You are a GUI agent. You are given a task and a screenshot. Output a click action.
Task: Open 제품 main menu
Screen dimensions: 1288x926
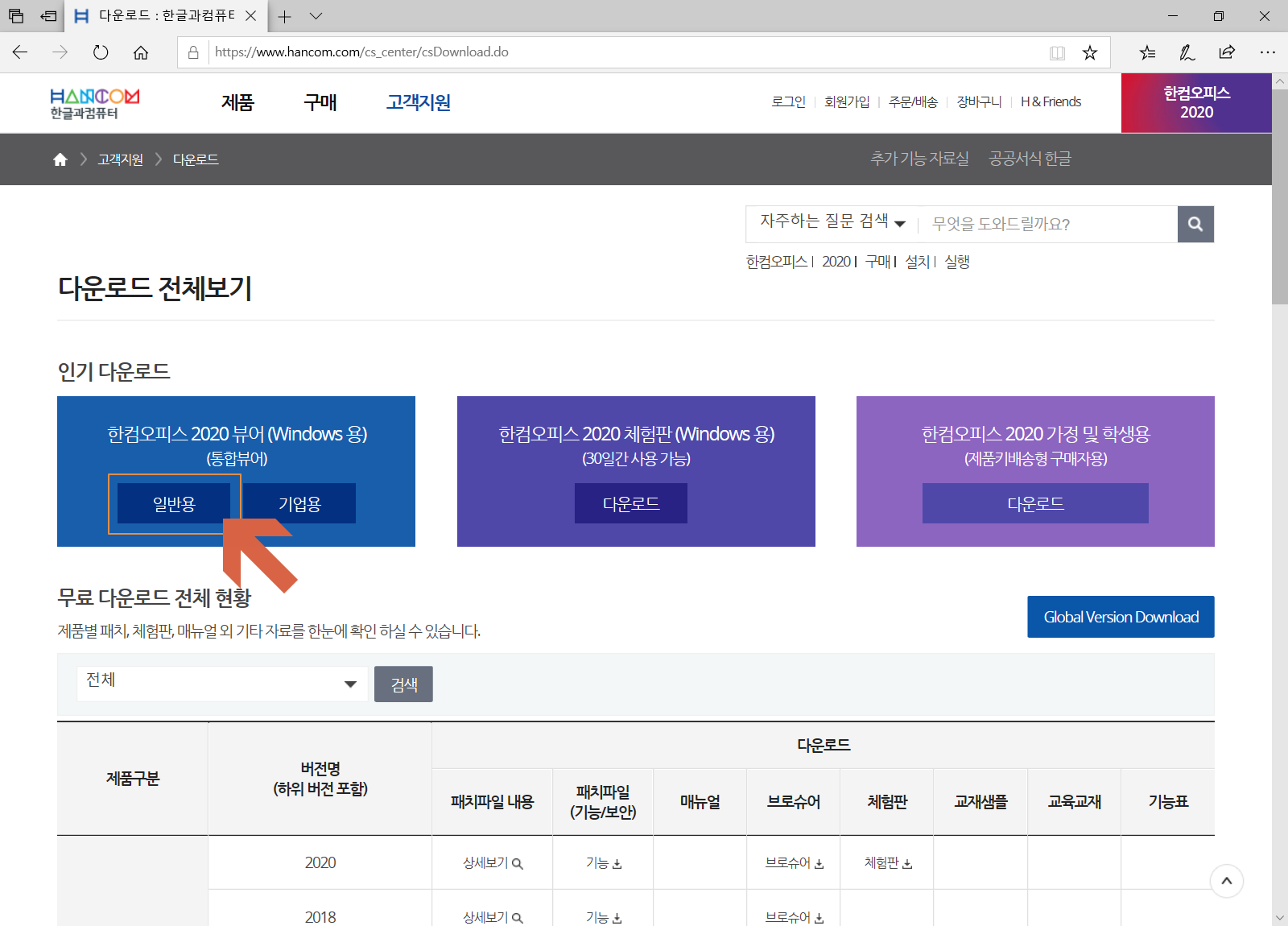[x=237, y=103]
